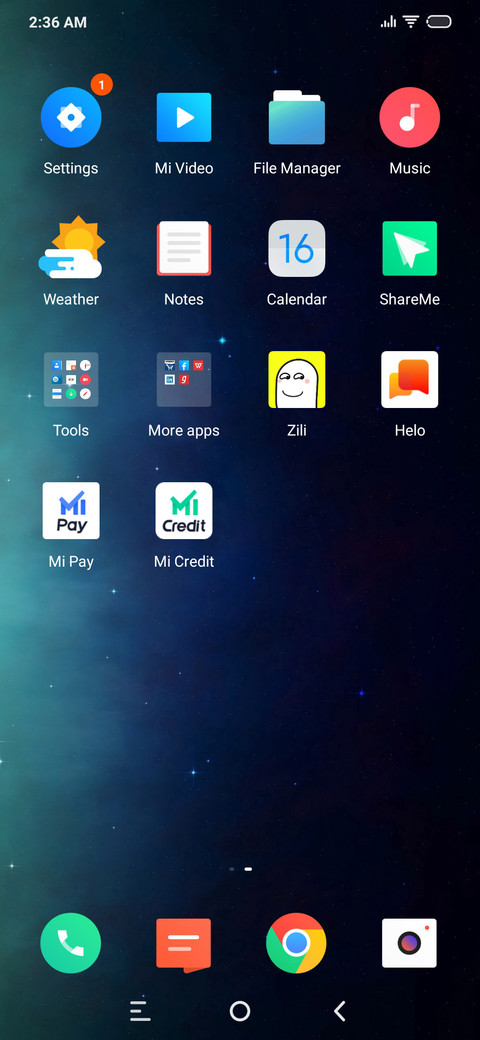The height and width of the screenshot is (1040, 480).
Task: Launch Chrome browser from dock
Action: [x=296, y=943]
